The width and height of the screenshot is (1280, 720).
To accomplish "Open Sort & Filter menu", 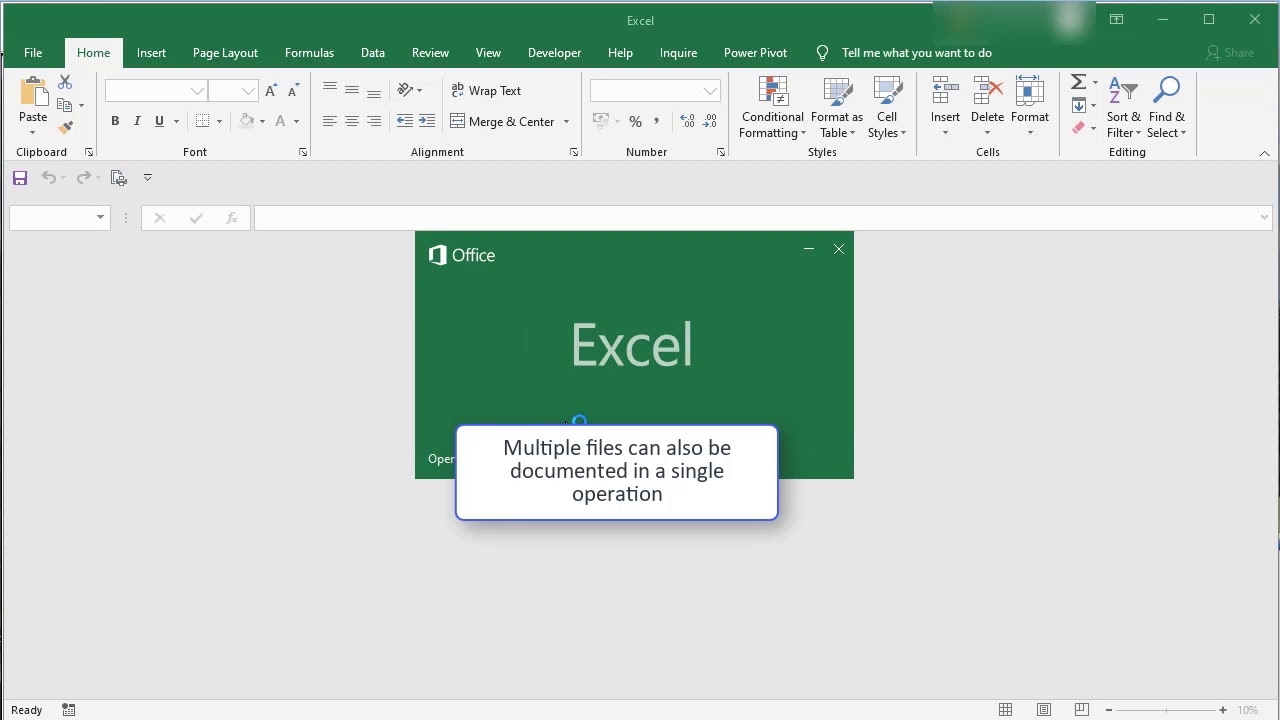I will click(1124, 108).
